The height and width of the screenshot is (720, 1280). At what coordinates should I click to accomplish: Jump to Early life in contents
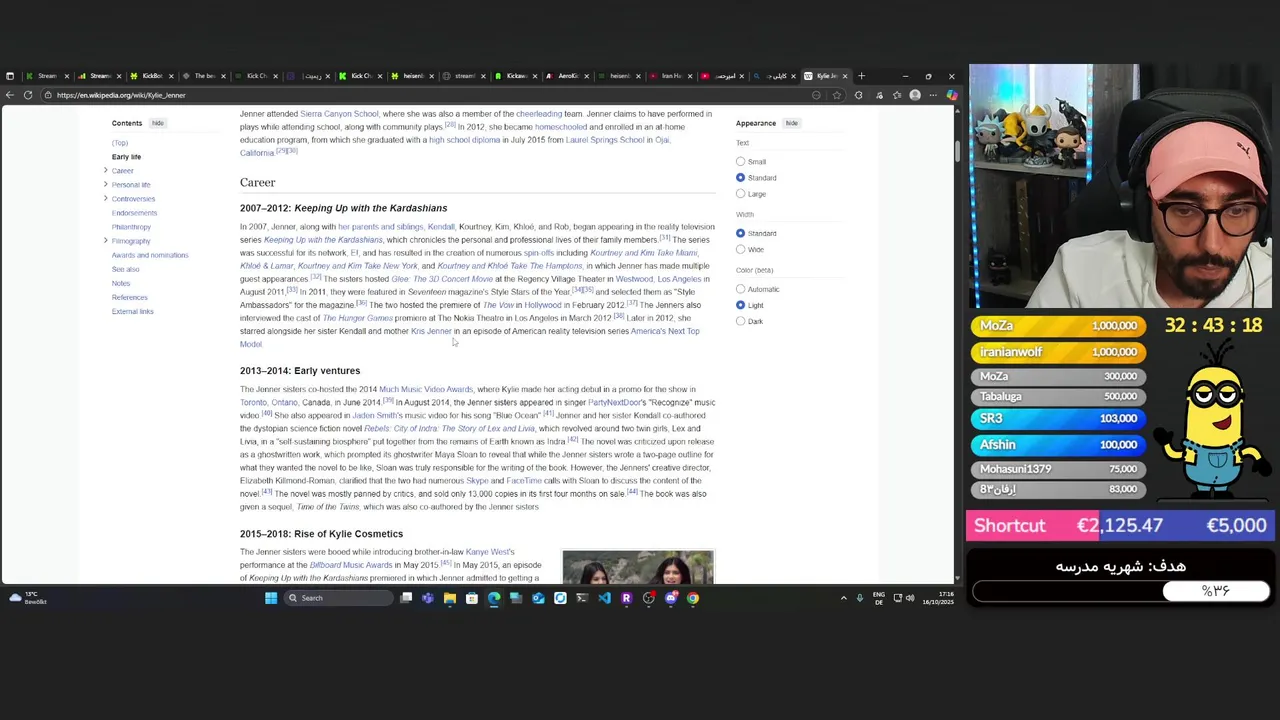pos(126,157)
